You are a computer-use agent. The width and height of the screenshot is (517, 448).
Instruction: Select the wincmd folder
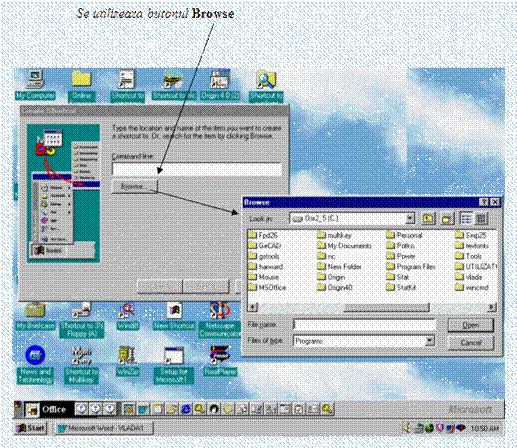pos(472,287)
